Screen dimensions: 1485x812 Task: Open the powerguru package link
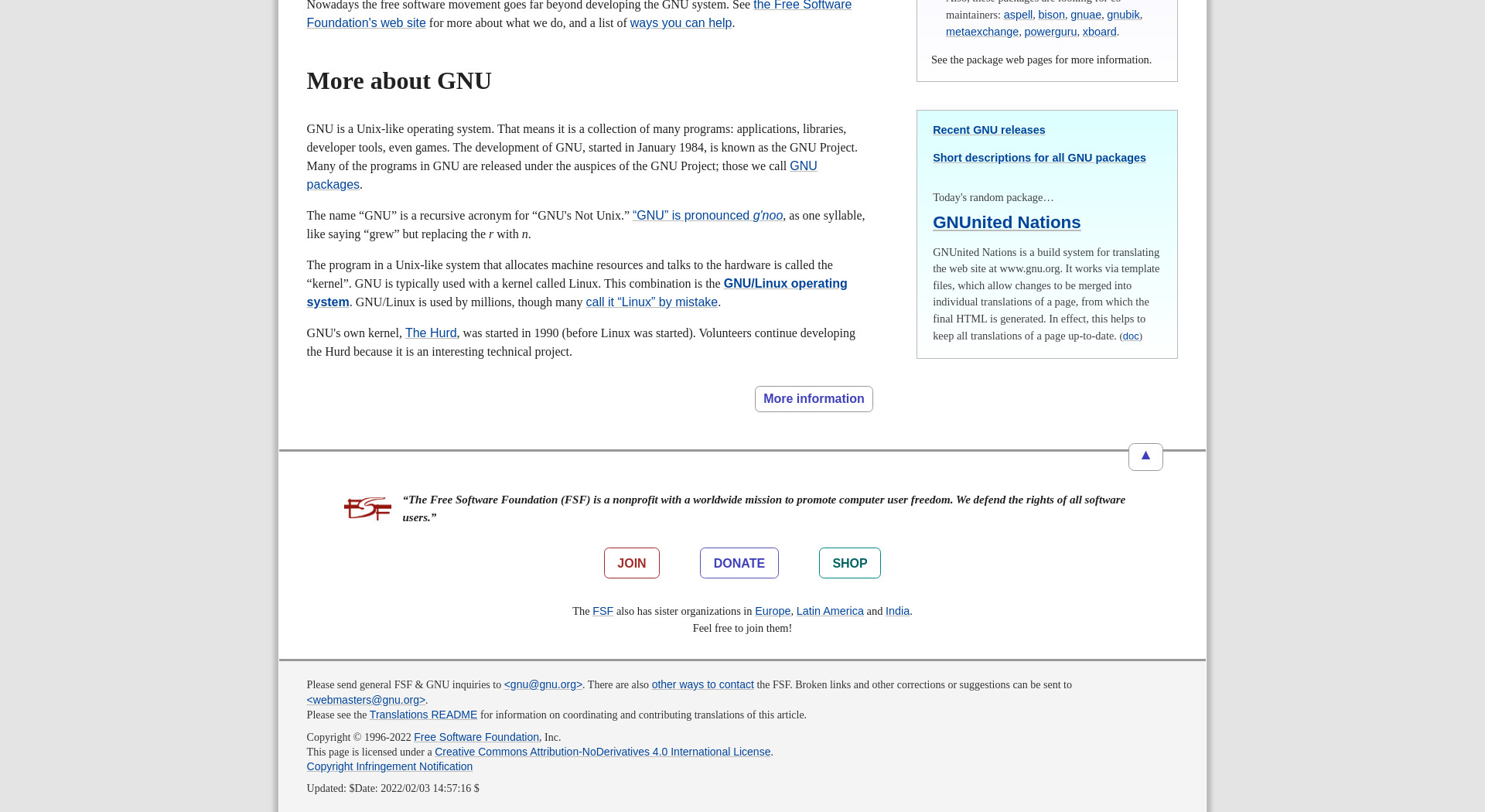pos(1050,32)
